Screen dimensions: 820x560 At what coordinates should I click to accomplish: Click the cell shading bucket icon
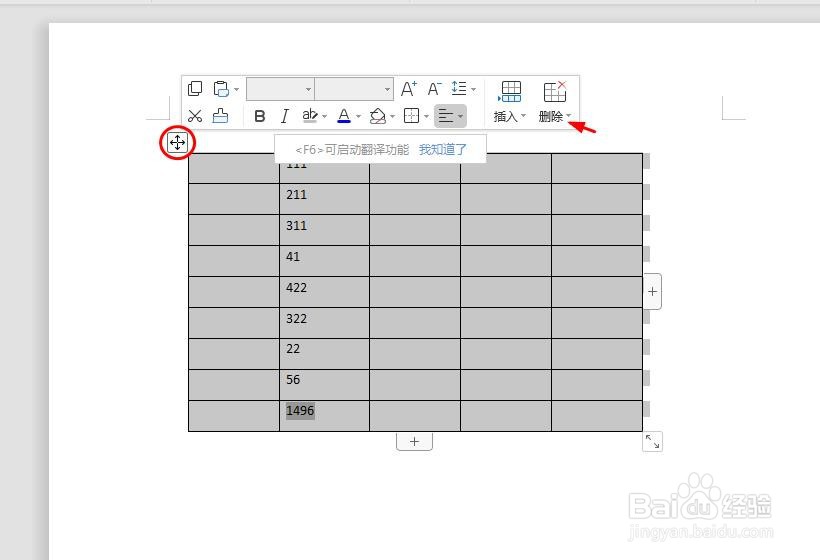(378, 116)
